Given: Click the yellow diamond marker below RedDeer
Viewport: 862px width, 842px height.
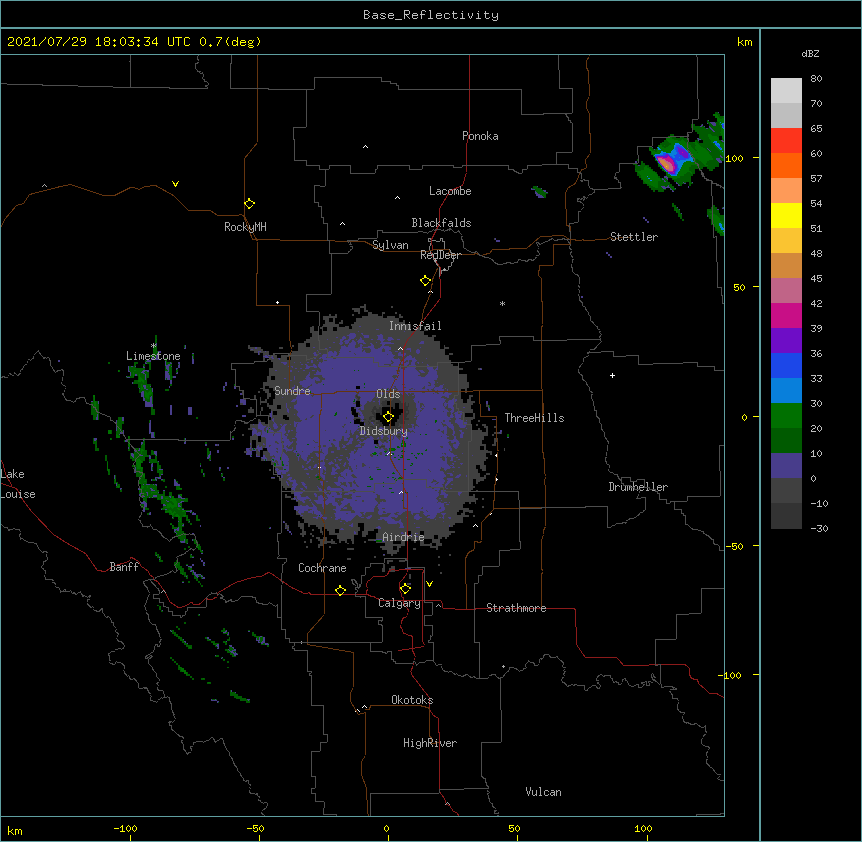Looking at the screenshot, I should coord(425,281).
